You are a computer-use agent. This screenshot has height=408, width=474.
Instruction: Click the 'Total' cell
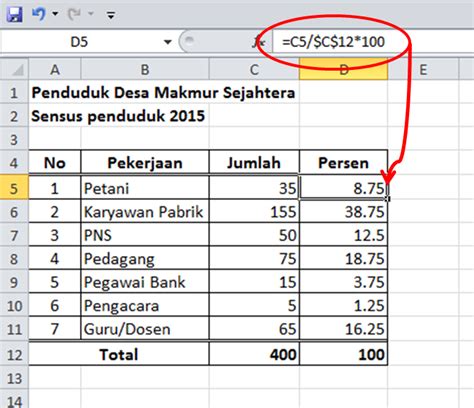pos(119,354)
